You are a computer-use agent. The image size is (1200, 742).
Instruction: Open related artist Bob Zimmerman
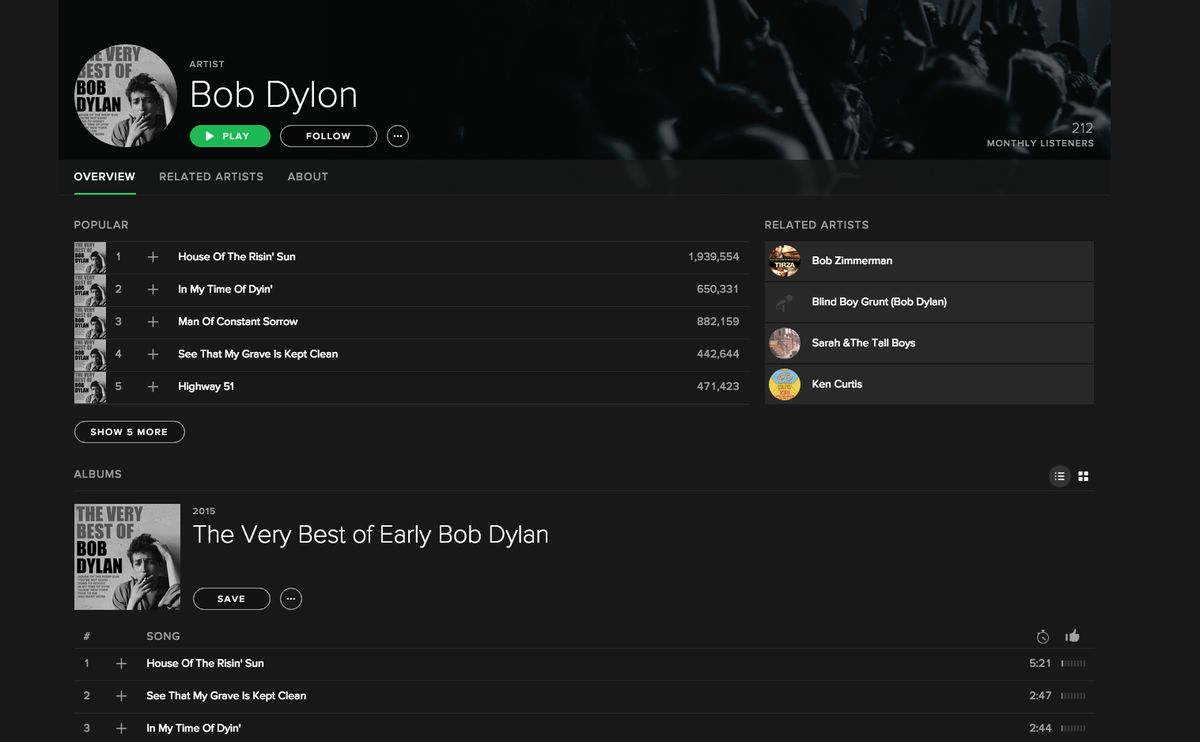tap(852, 261)
